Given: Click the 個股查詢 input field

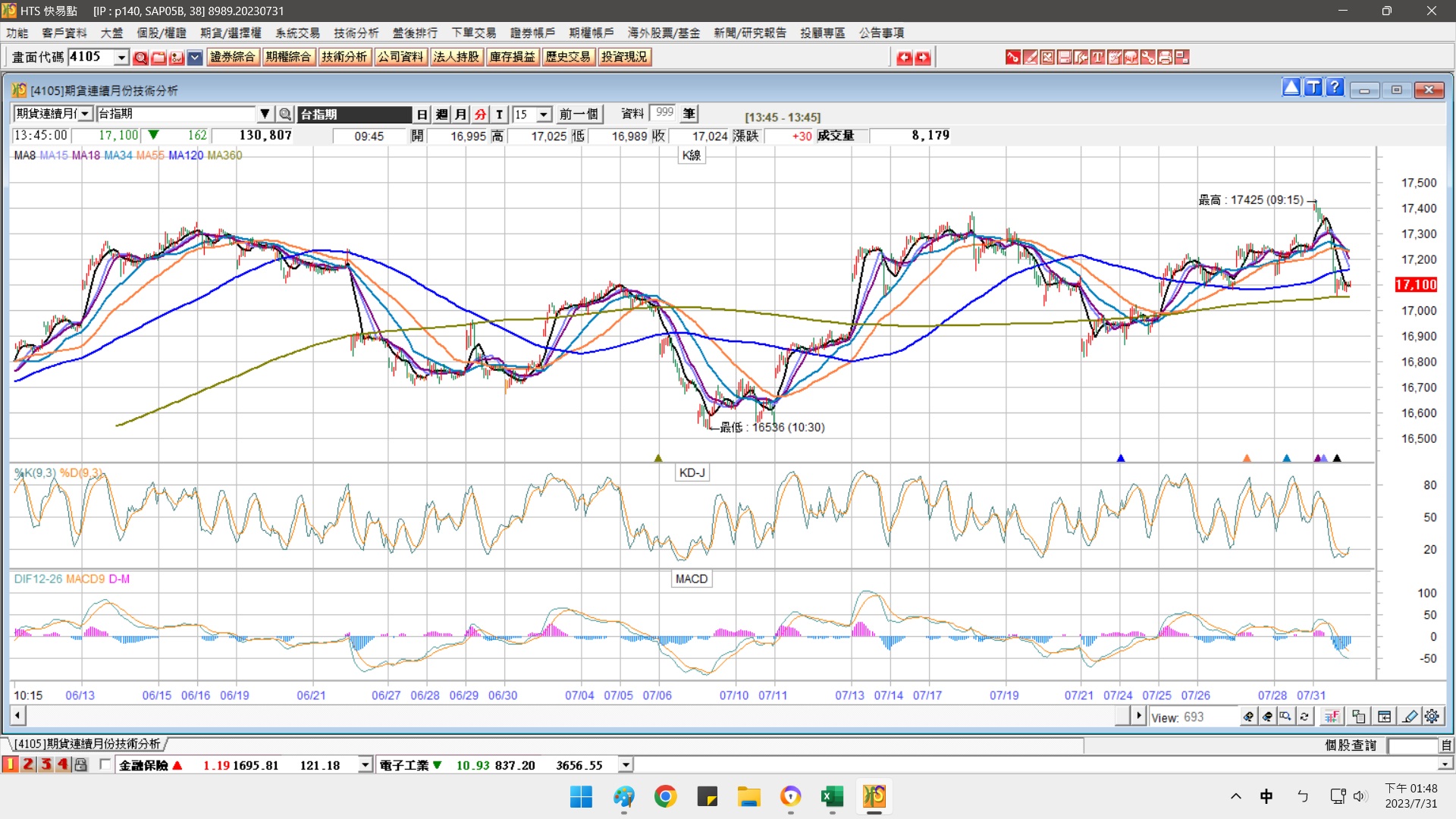Looking at the screenshot, I should click(x=1412, y=745).
